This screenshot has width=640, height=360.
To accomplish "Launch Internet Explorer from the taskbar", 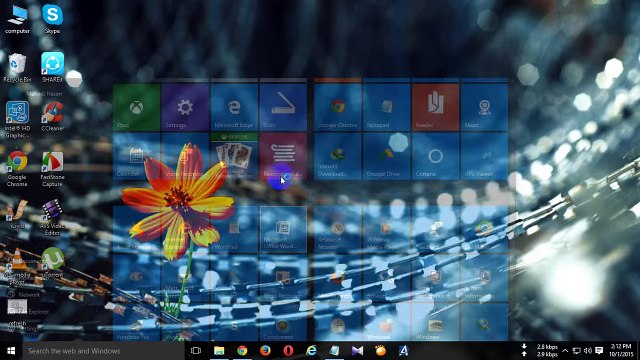I will pos(311,351).
